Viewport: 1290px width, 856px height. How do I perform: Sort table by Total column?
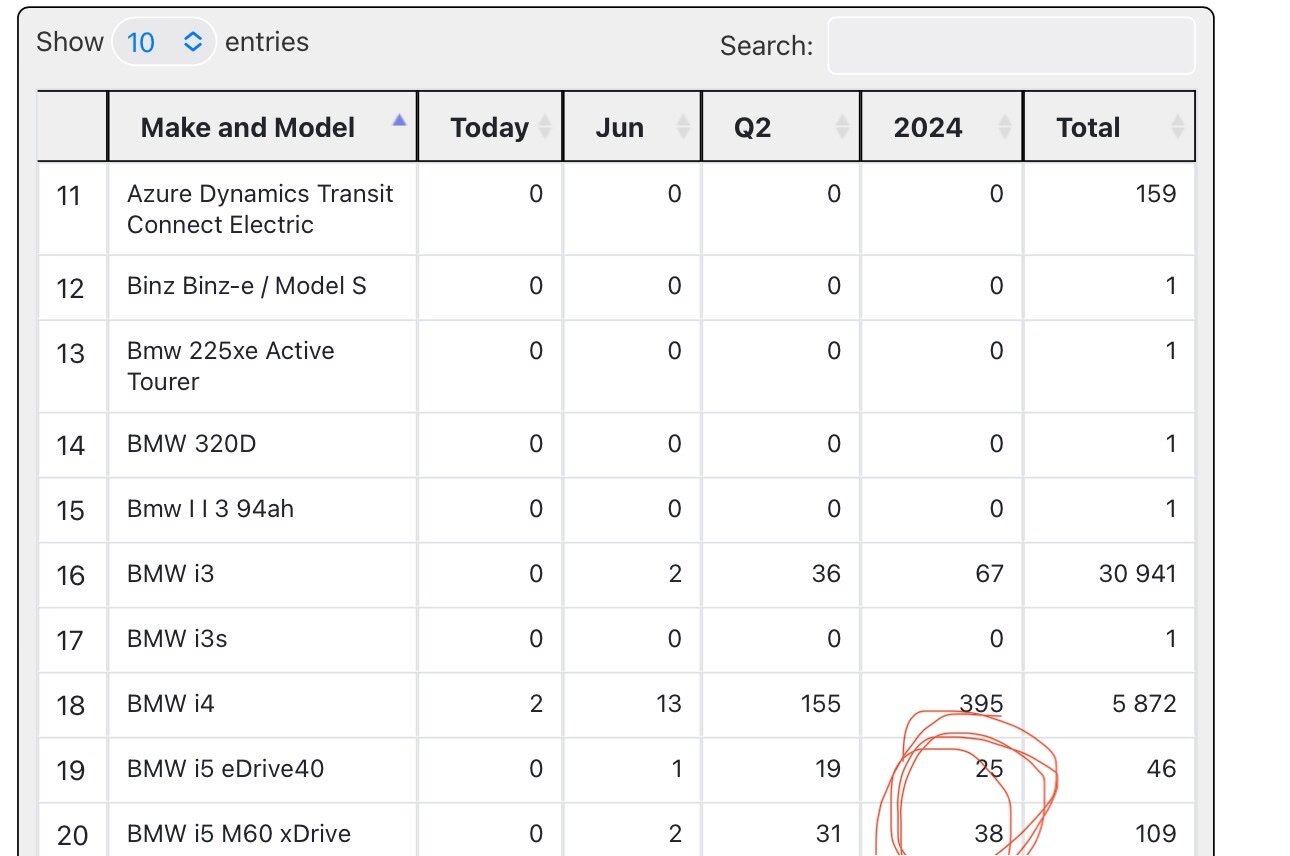(x=1109, y=127)
